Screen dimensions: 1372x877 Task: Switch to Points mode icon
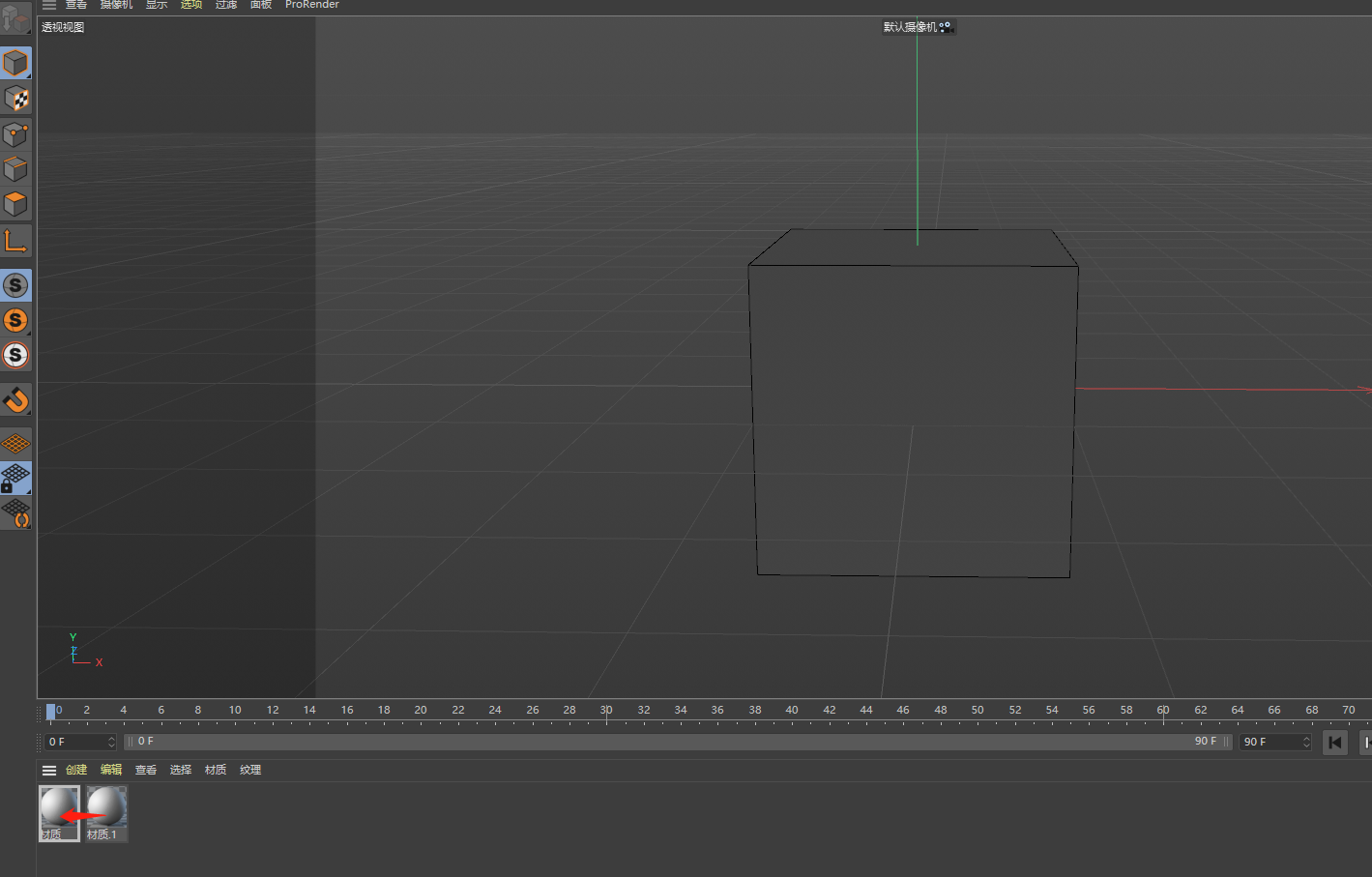tap(15, 134)
